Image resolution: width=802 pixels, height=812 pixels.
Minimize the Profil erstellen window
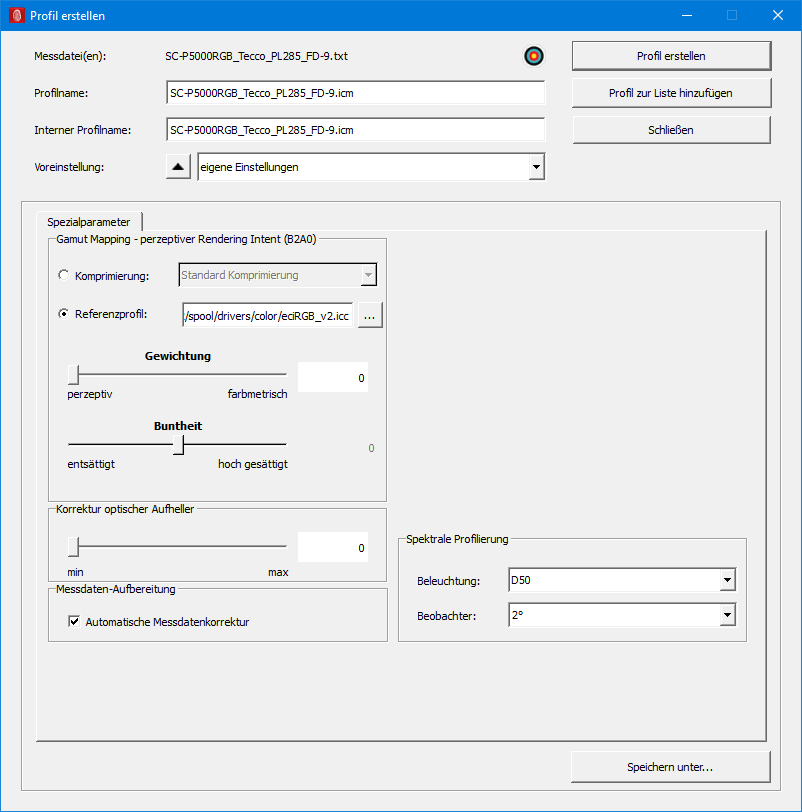point(686,16)
